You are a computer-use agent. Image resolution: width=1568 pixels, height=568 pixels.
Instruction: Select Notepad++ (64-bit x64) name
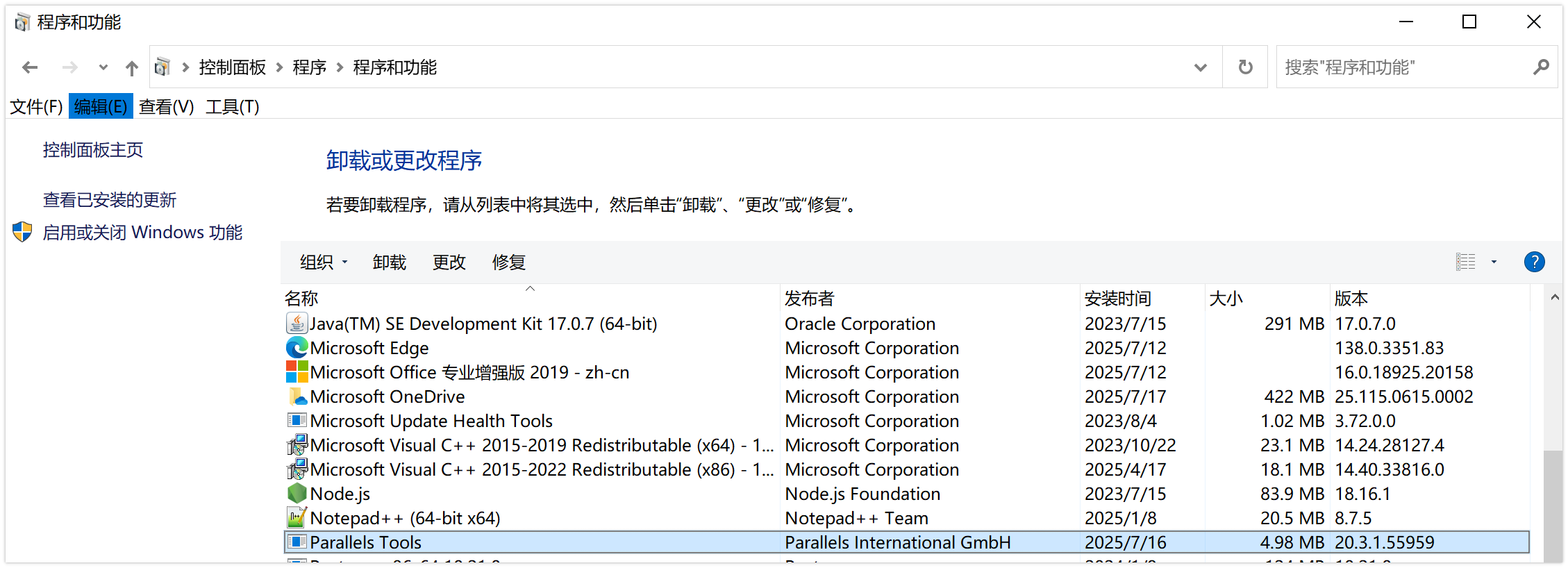pos(405,518)
